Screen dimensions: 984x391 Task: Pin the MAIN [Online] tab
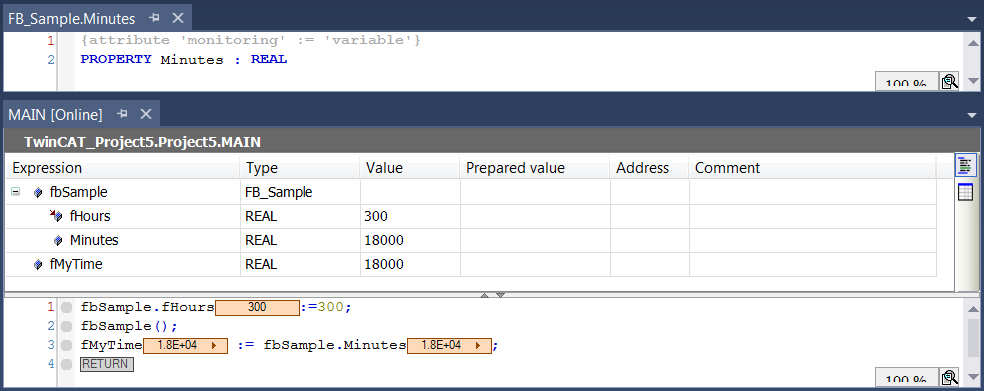pyautogui.click(x=123, y=114)
